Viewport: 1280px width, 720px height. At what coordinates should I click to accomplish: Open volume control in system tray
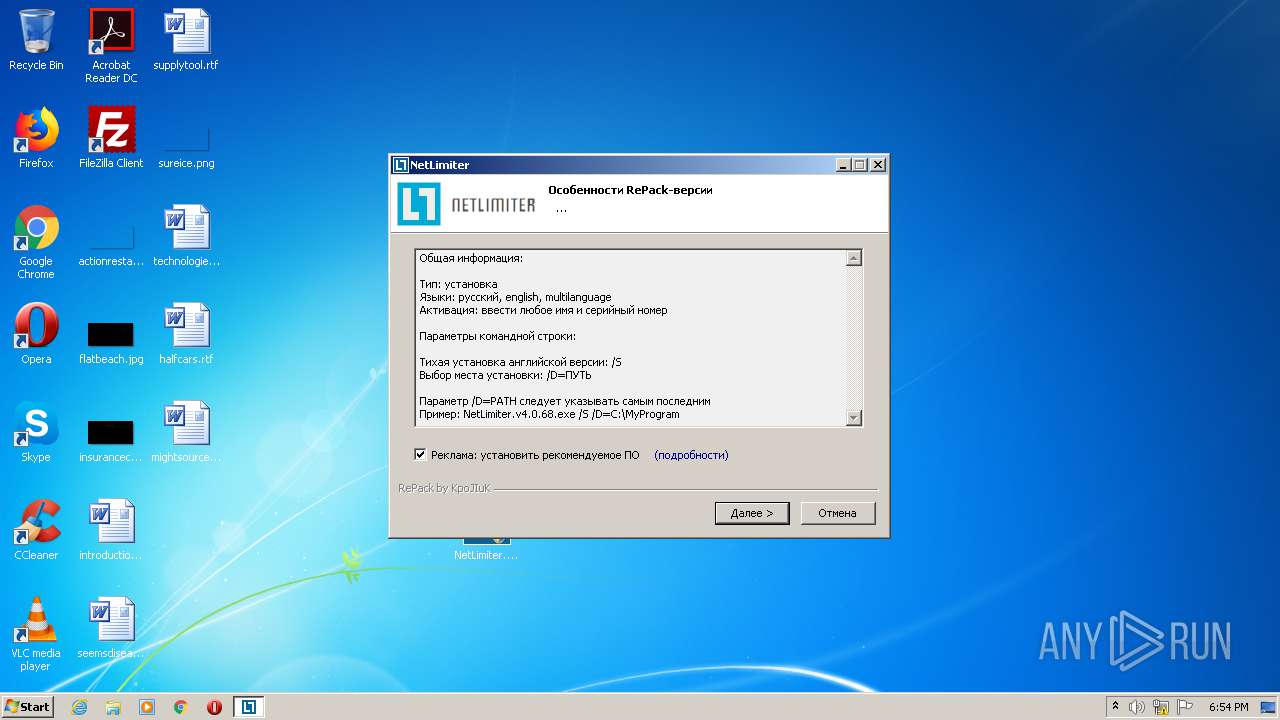coord(1136,707)
